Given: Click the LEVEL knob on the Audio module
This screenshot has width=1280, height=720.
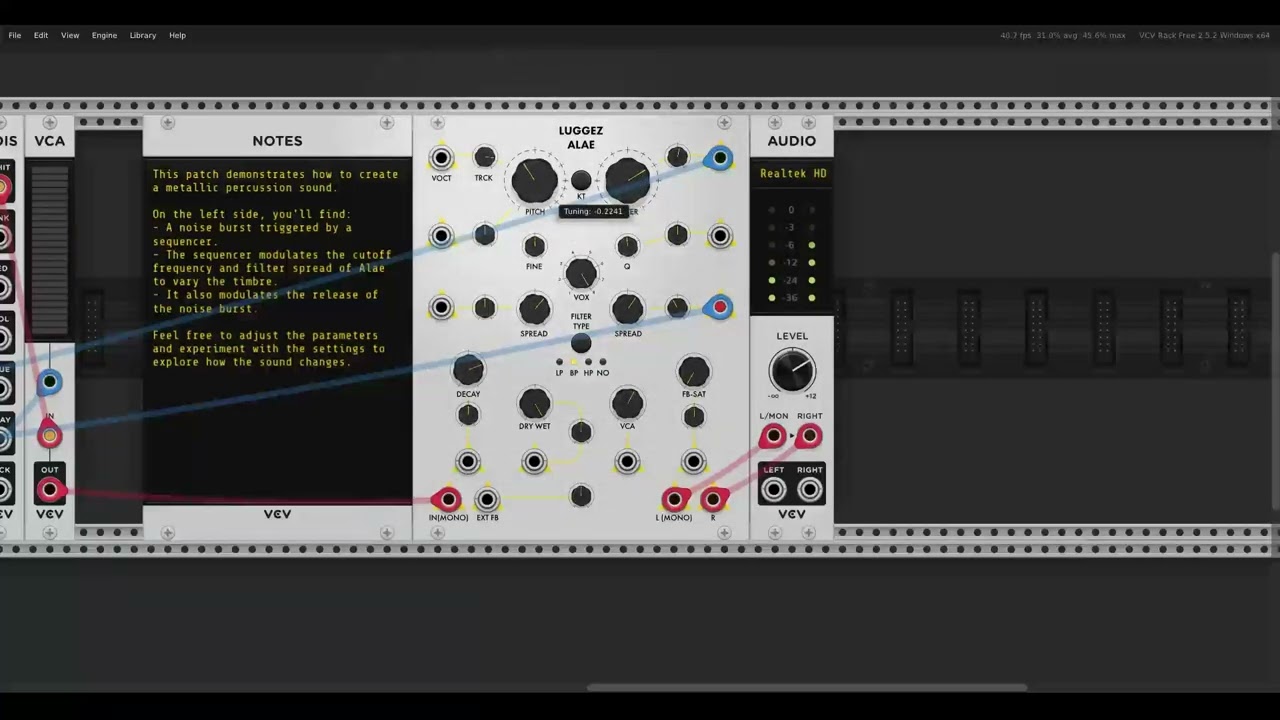Looking at the screenshot, I should point(792,371).
